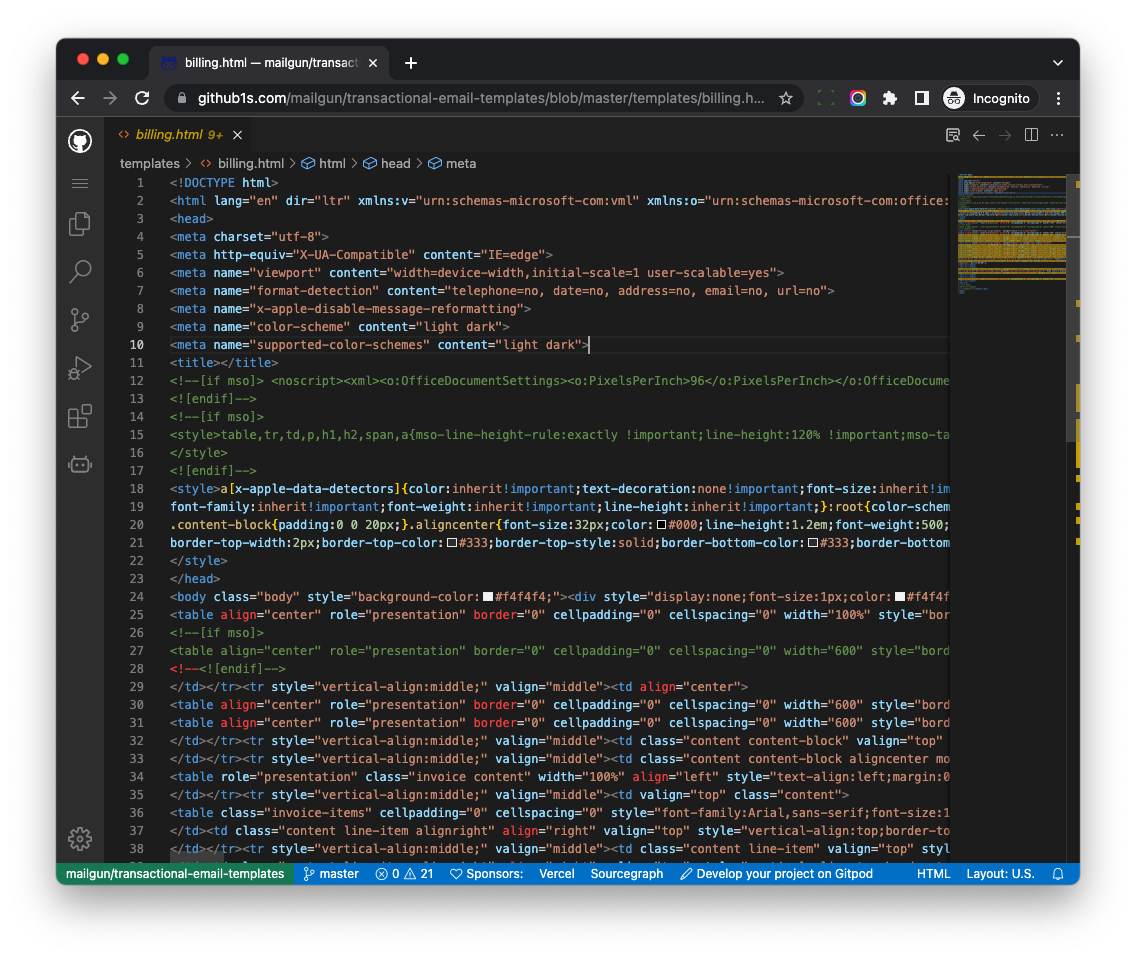
Task: Select the HTML language mode
Action: pos(933,874)
